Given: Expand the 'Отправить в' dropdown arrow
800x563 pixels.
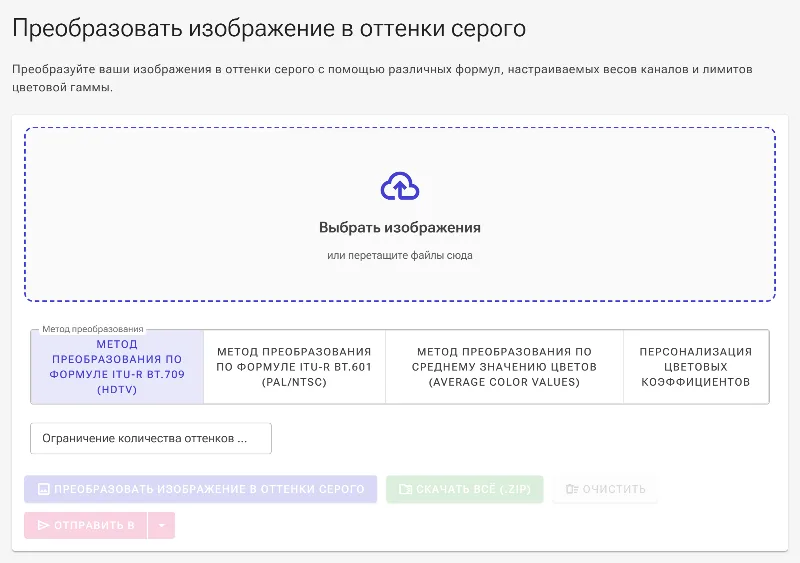Looking at the screenshot, I should [161, 525].
